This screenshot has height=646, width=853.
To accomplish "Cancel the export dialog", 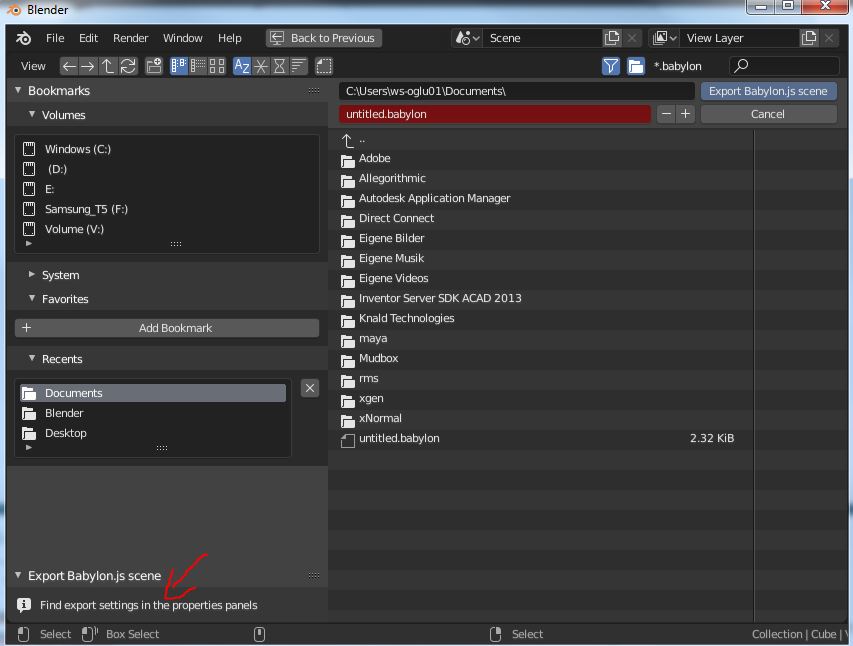I will point(768,114).
